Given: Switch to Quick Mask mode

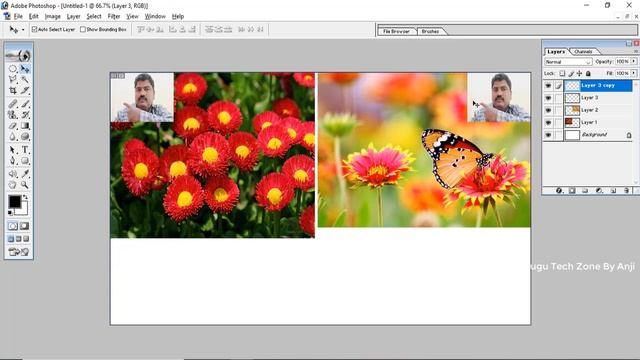Looking at the screenshot, I should (24, 226).
